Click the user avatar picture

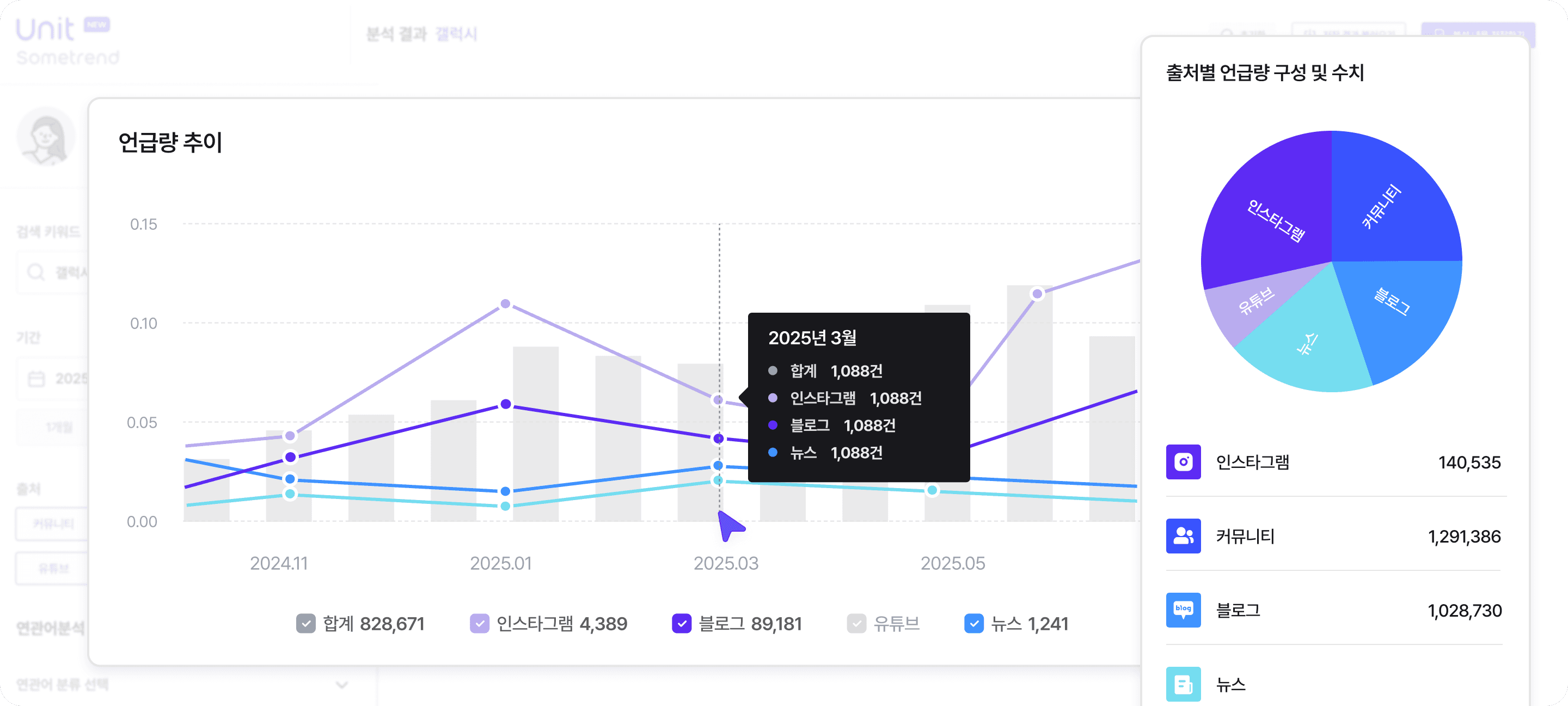(x=46, y=136)
